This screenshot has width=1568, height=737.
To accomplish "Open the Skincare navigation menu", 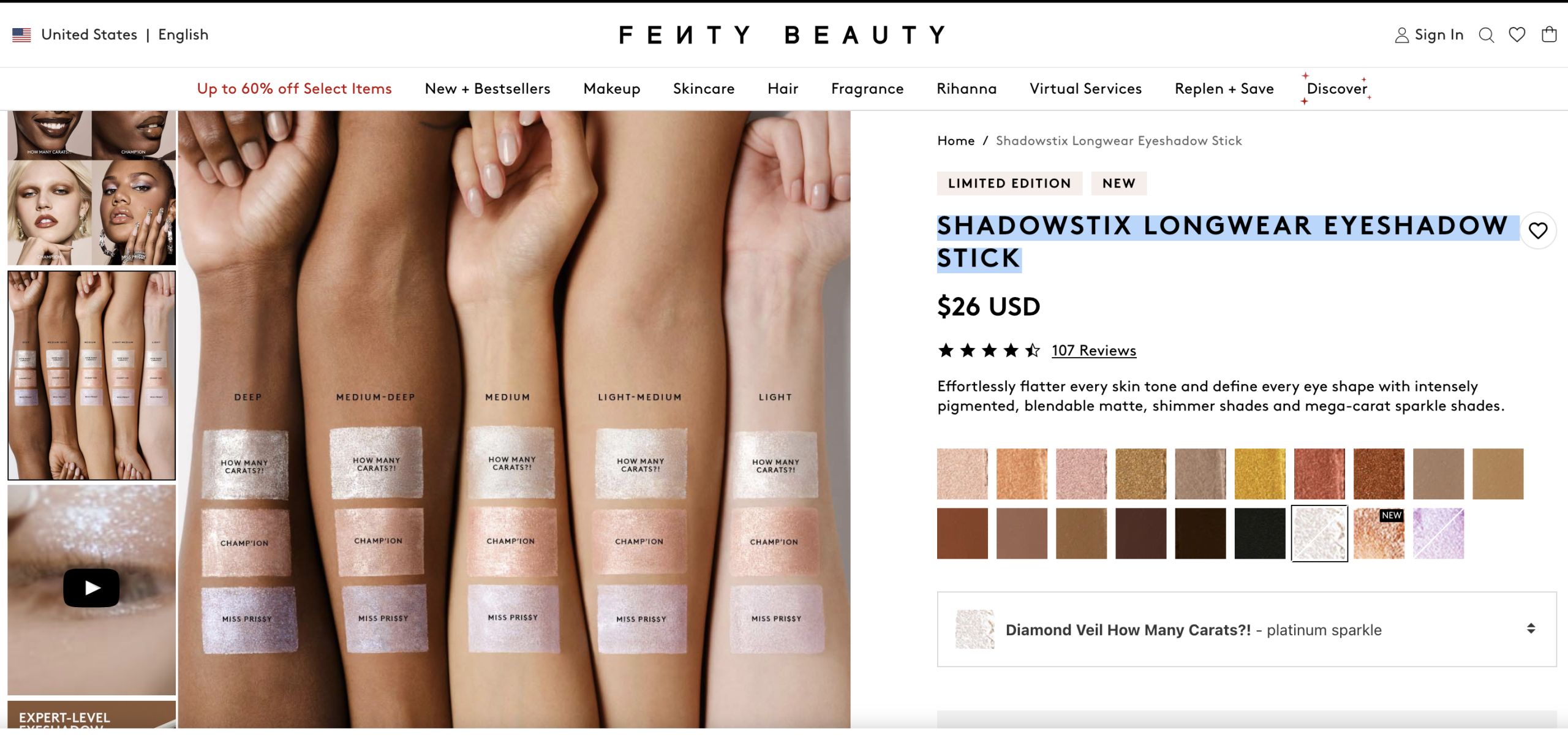I will coord(704,89).
